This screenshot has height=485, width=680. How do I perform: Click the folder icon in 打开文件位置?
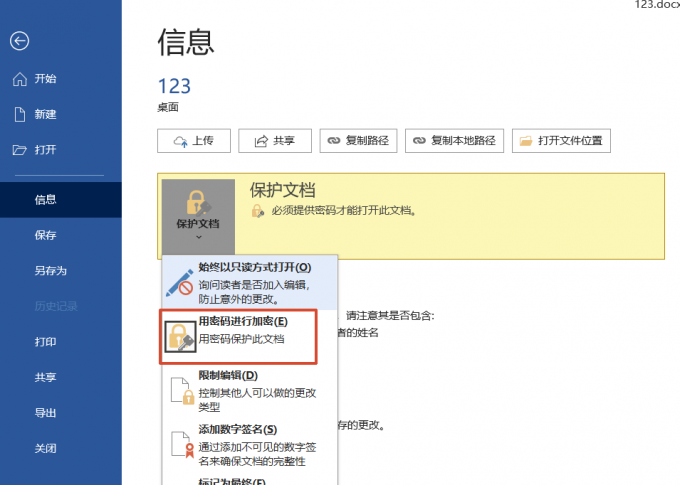(x=526, y=141)
